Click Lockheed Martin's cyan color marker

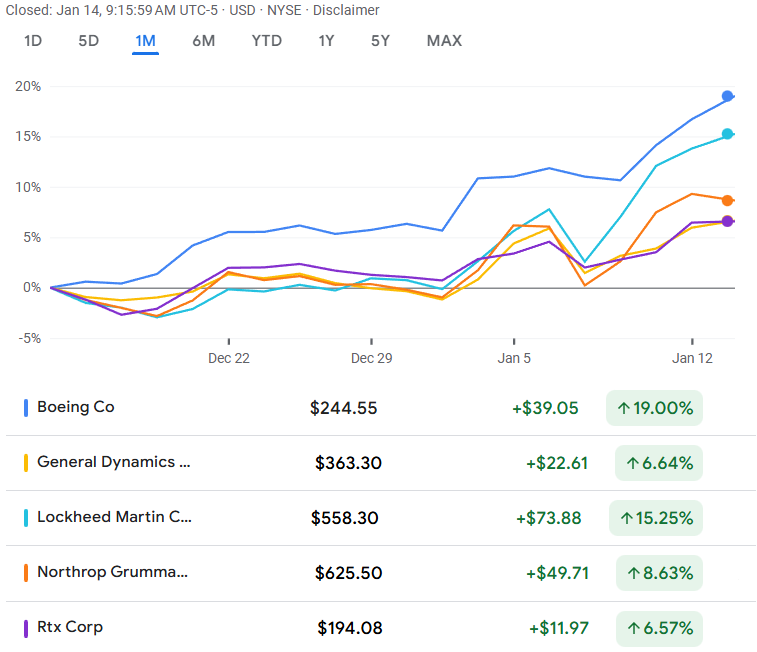click(x=26, y=518)
